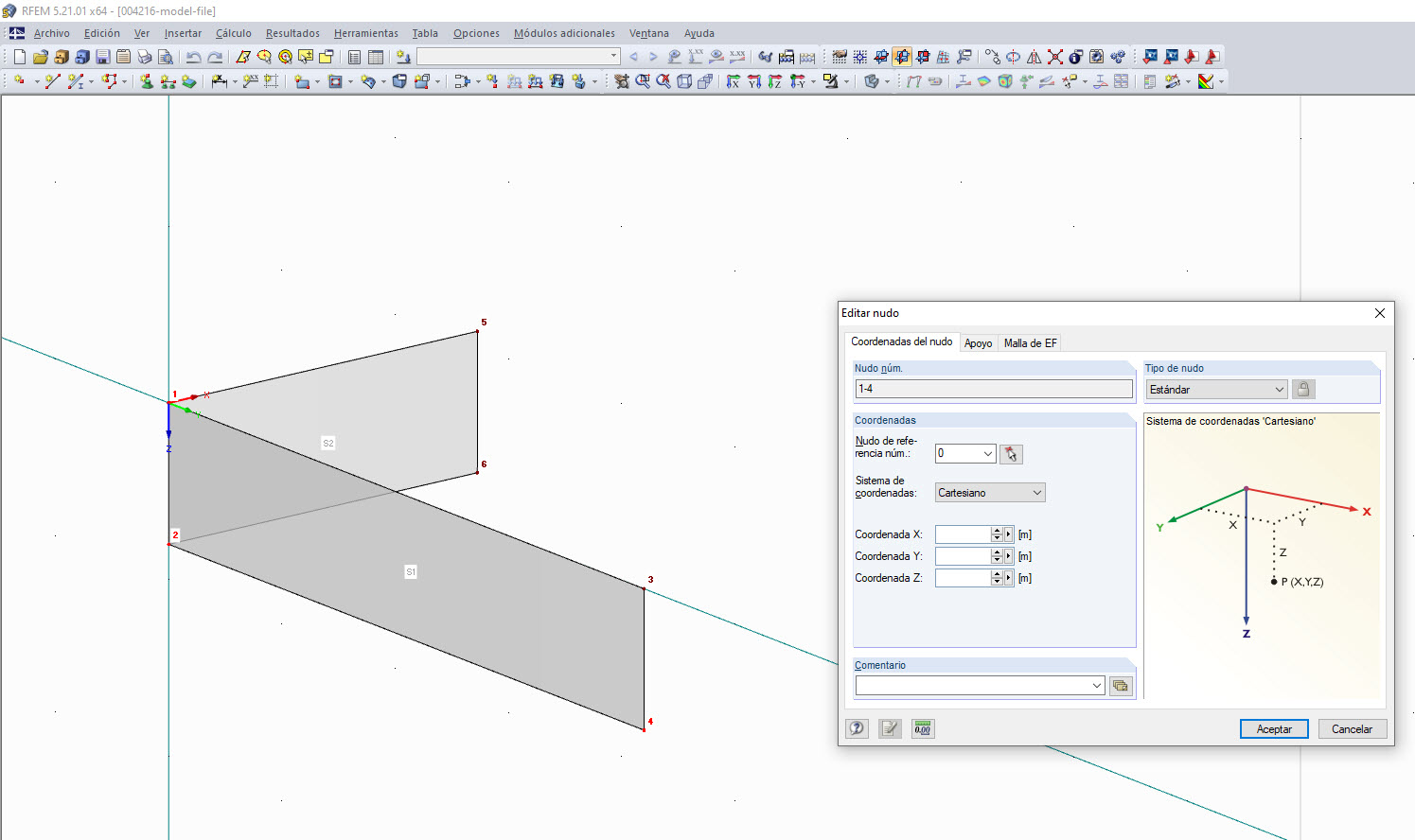Click the New model icon in toolbar
Screen dimensions: 1415x840
coord(19,57)
